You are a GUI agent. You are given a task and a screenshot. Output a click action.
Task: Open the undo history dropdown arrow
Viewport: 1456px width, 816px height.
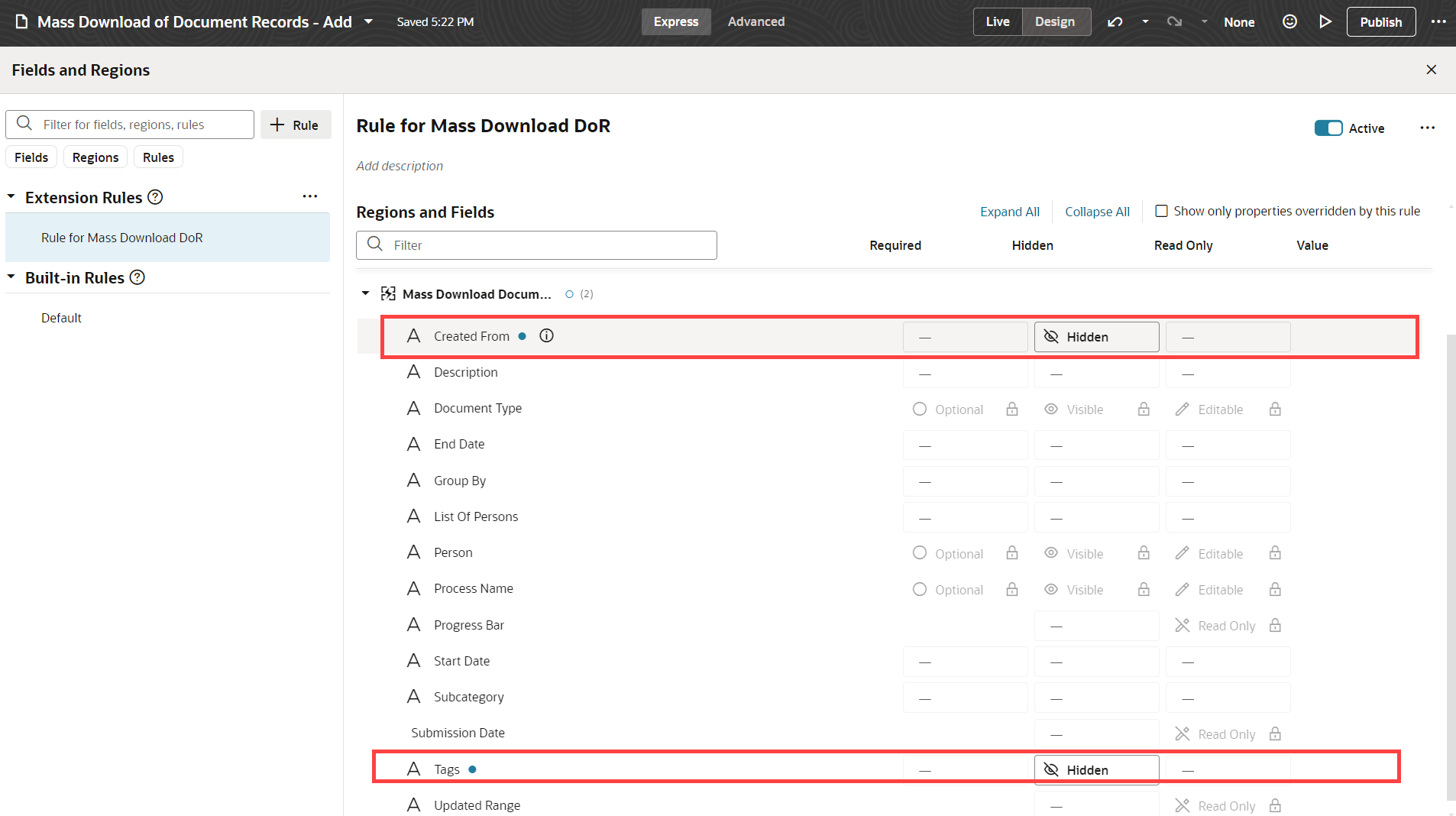1145,21
